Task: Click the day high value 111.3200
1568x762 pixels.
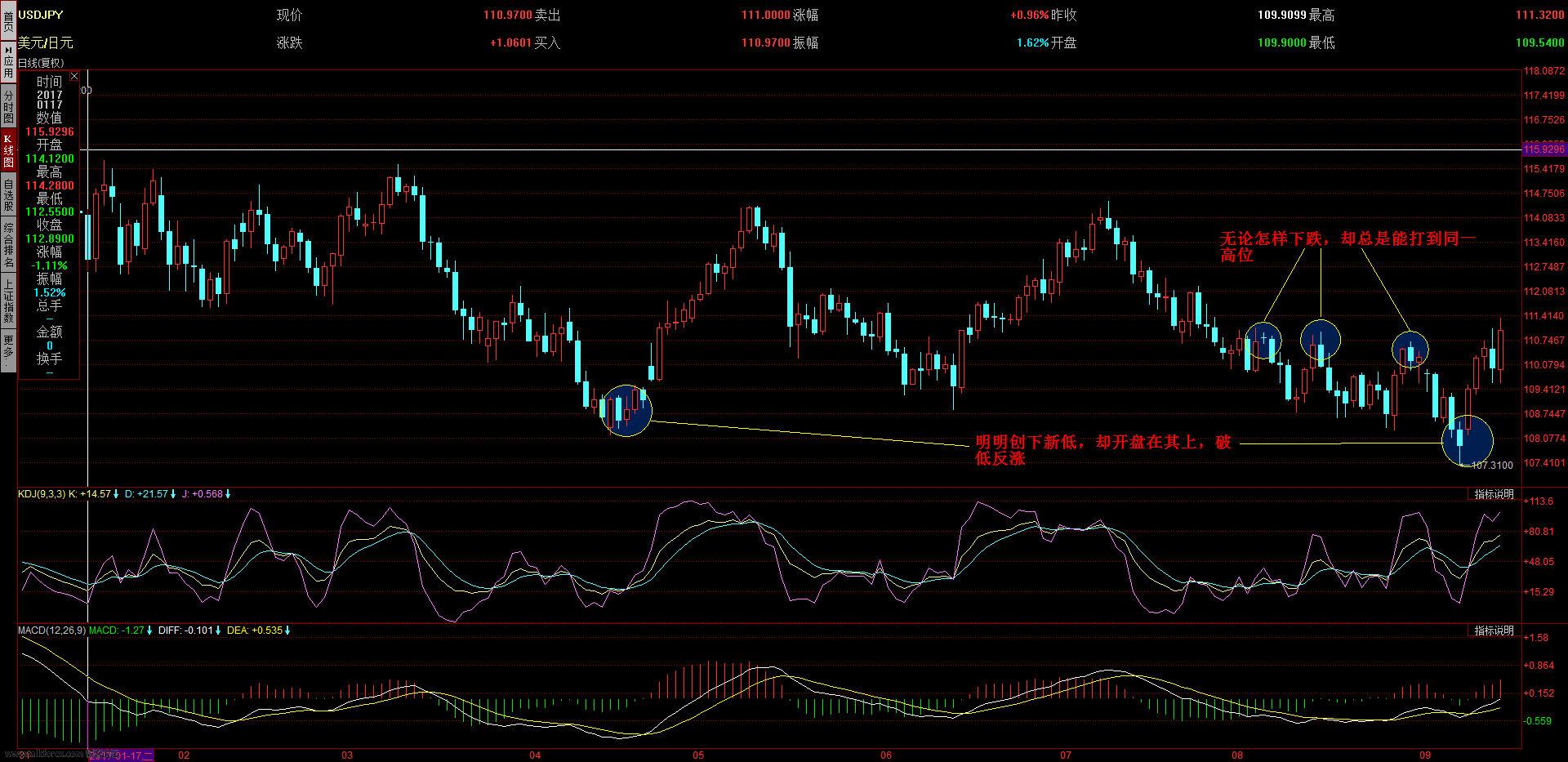Action: point(1540,15)
